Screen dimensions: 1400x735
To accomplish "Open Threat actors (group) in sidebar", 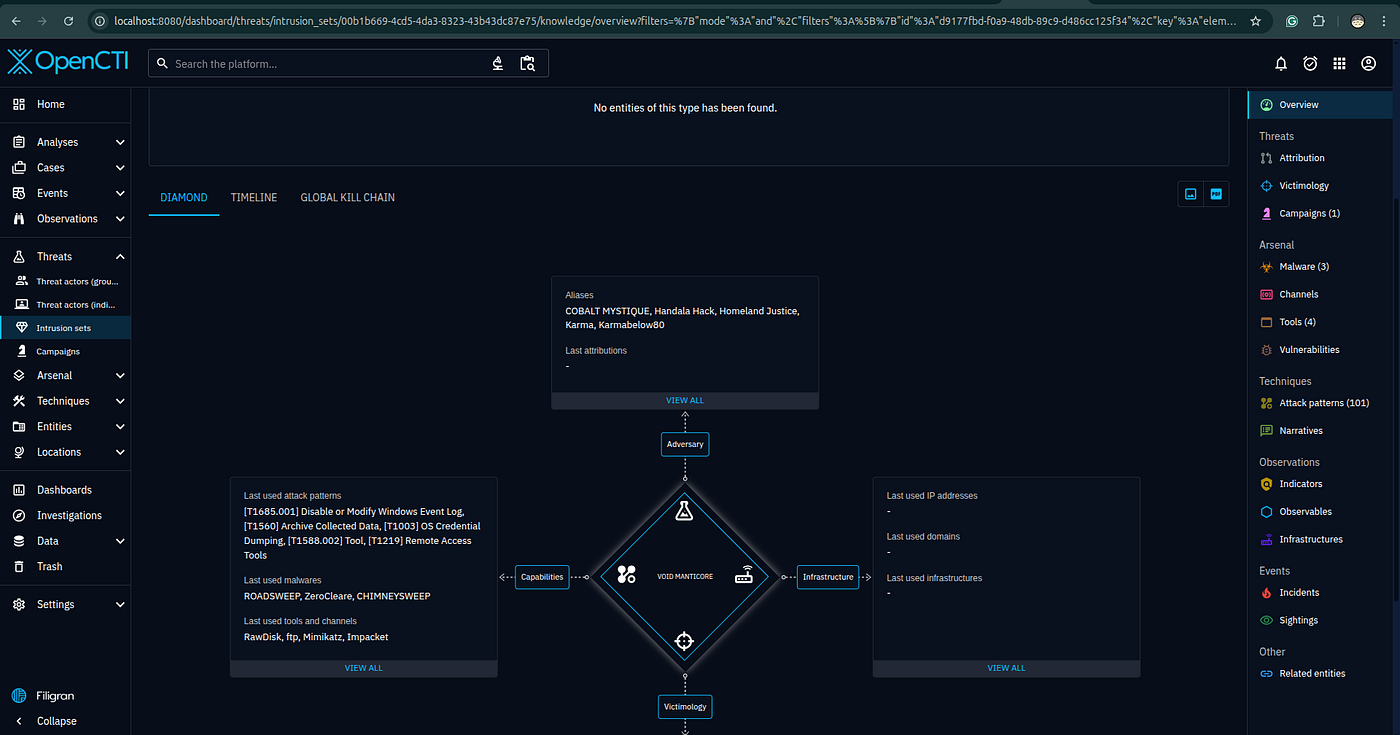I will [65, 281].
